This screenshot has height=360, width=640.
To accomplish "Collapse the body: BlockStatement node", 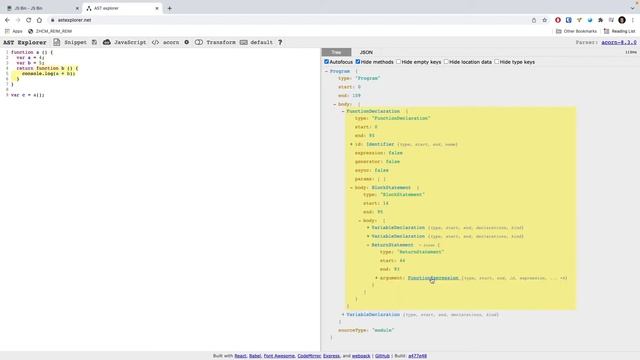I will pyautogui.click(x=351, y=187).
